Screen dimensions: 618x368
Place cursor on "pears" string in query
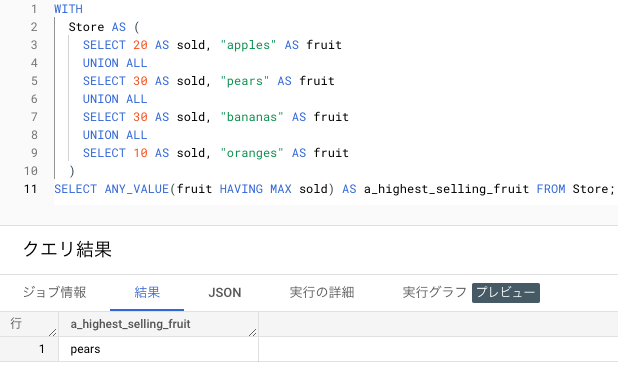tap(245, 81)
